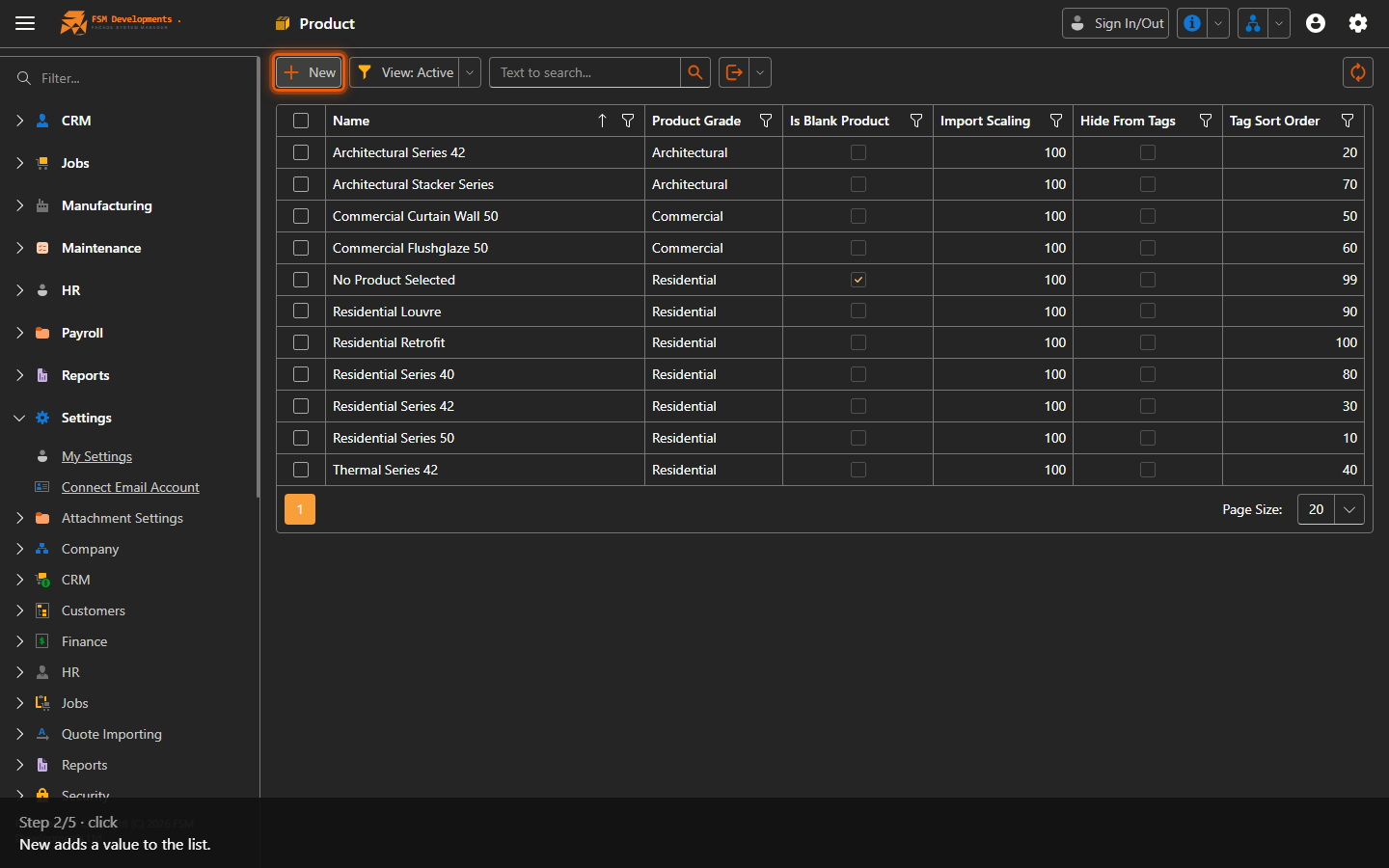Click the Sign In/Out button
The width and height of the screenshot is (1389, 868).
(1115, 23)
